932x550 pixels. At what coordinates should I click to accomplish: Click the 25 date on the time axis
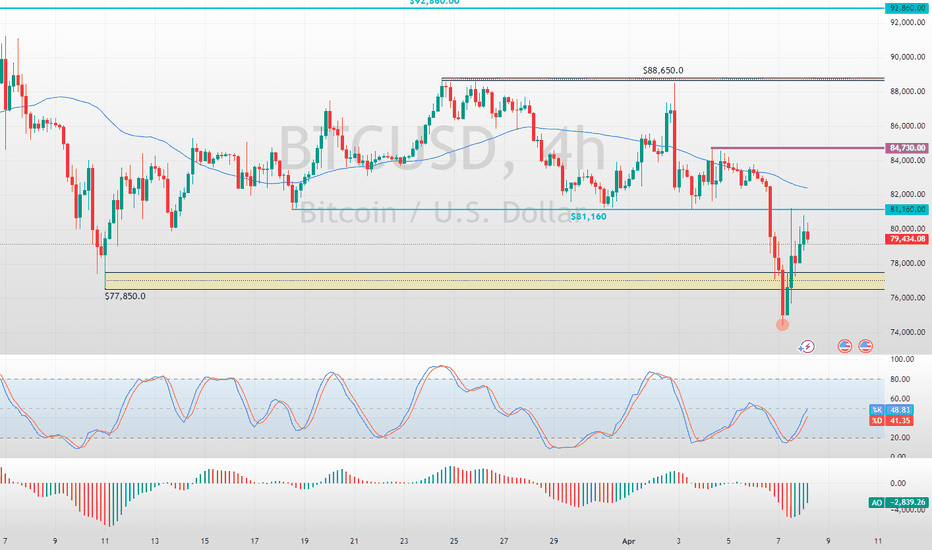[454, 541]
